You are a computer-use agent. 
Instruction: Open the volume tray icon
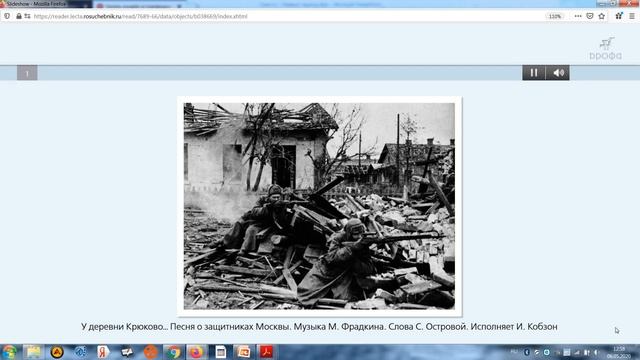click(x=596, y=352)
